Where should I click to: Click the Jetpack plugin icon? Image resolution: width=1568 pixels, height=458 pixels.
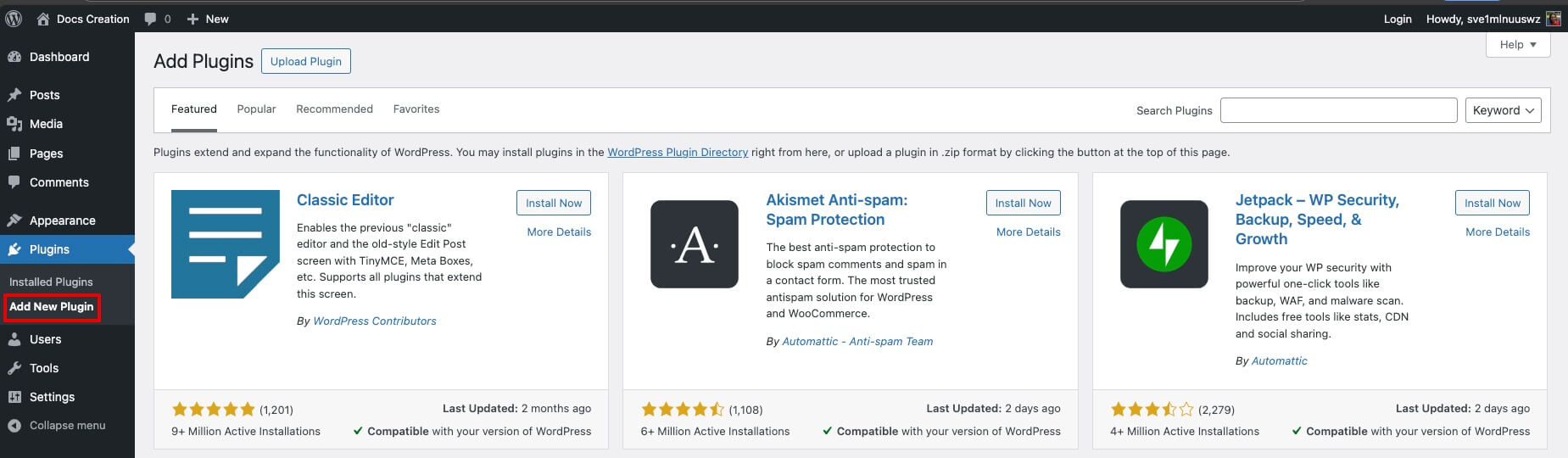coord(1163,244)
